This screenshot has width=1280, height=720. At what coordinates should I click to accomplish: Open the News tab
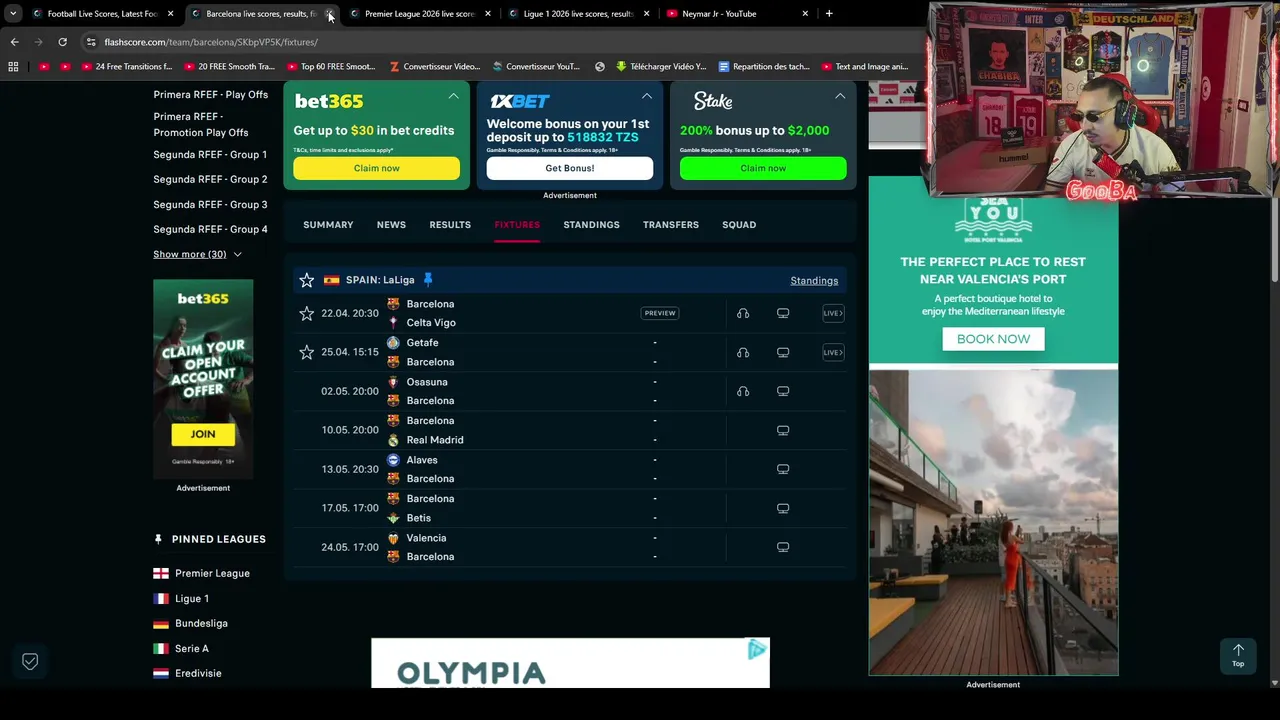(x=391, y=225)
